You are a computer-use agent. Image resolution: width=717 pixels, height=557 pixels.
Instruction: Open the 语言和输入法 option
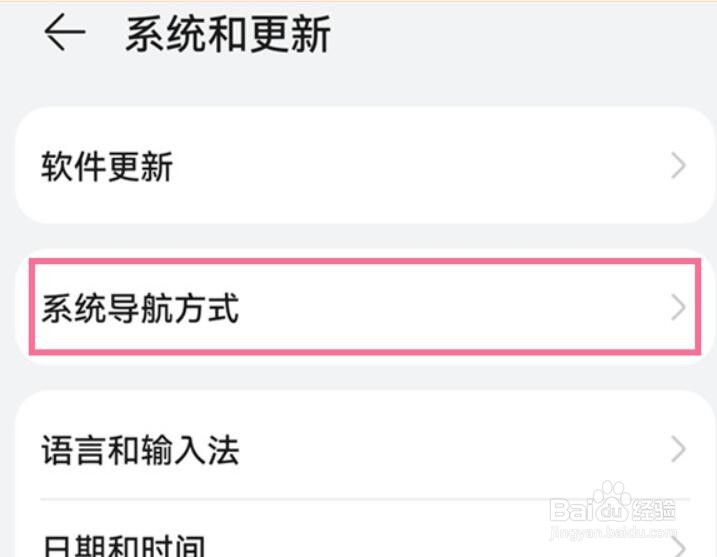(x=365, y=450)
